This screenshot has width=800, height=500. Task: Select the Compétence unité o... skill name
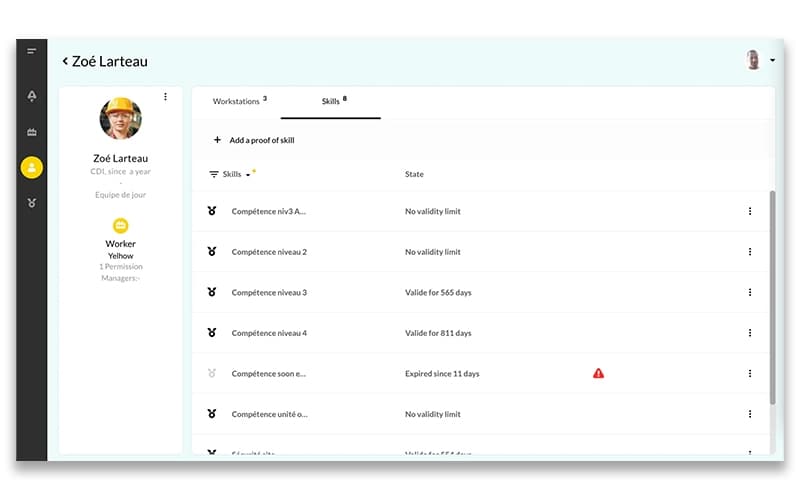[x=269, y=414]
